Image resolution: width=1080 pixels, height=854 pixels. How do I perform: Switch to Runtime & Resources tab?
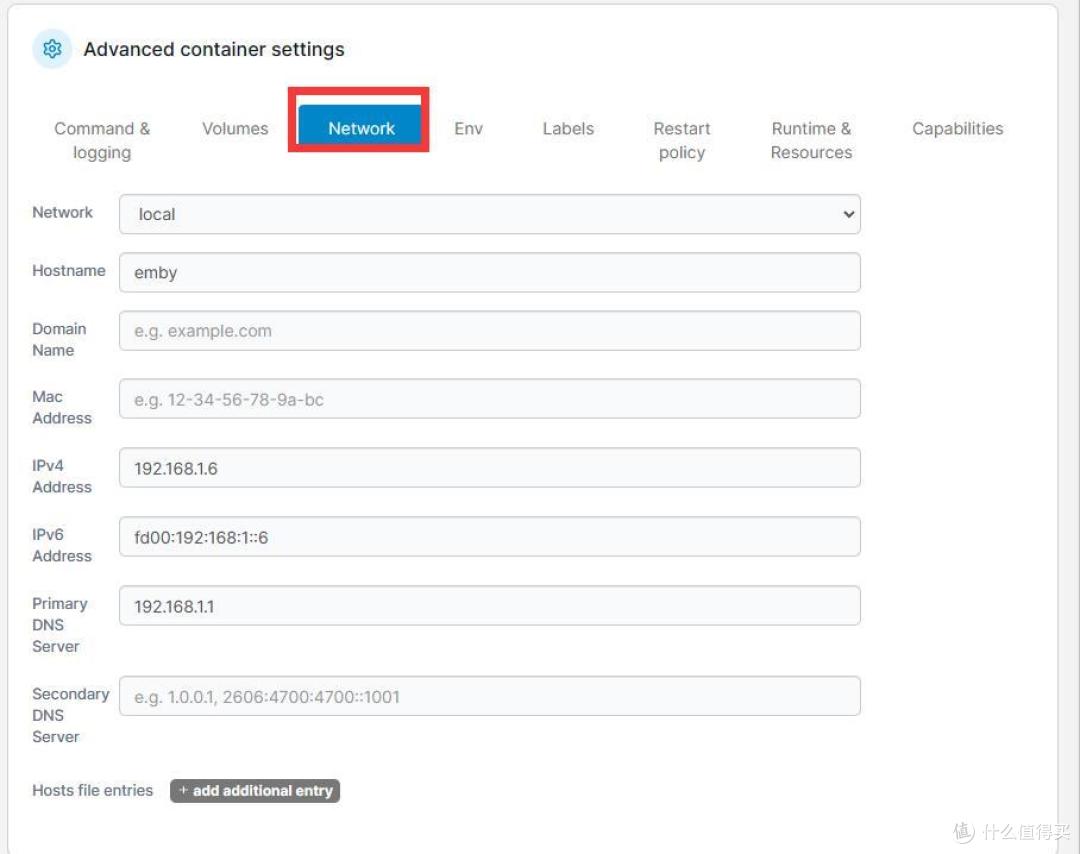coord(811,140)
